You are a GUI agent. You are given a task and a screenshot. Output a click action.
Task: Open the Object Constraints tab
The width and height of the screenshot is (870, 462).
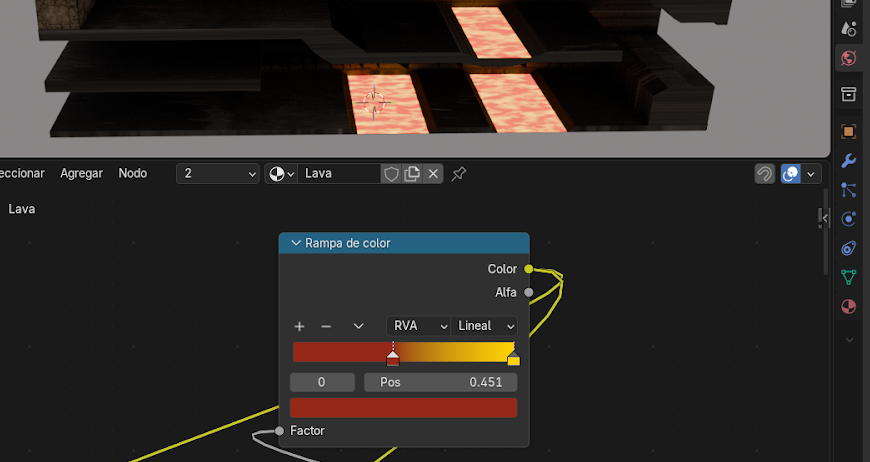pyautogui.click(x=848, y=247)
